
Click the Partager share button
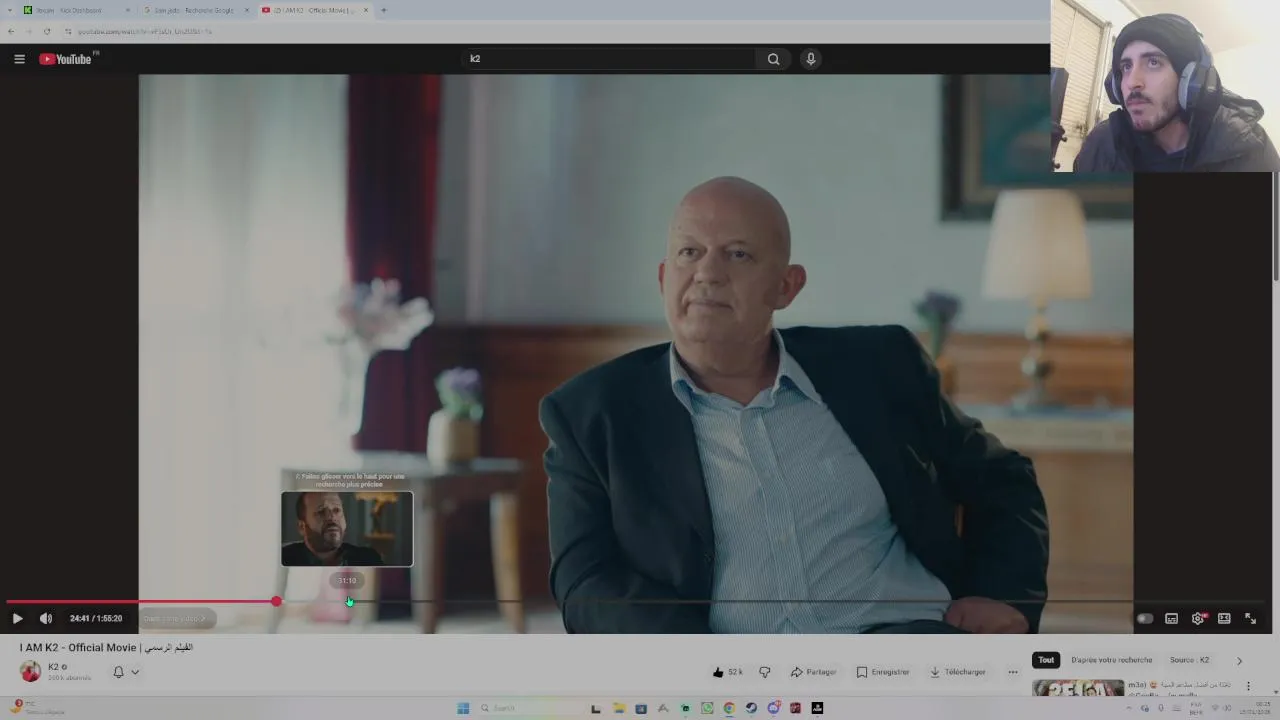813,672
